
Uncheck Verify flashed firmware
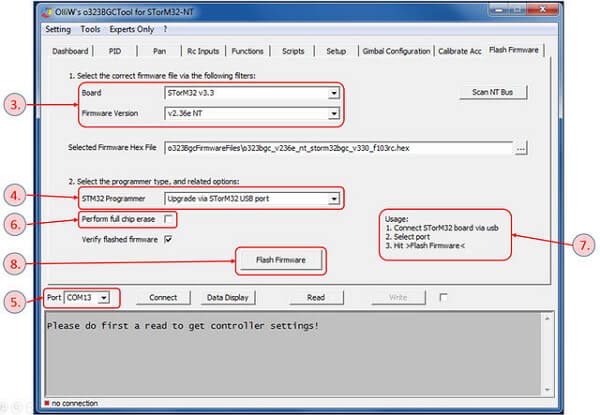(x=168, y=239)
